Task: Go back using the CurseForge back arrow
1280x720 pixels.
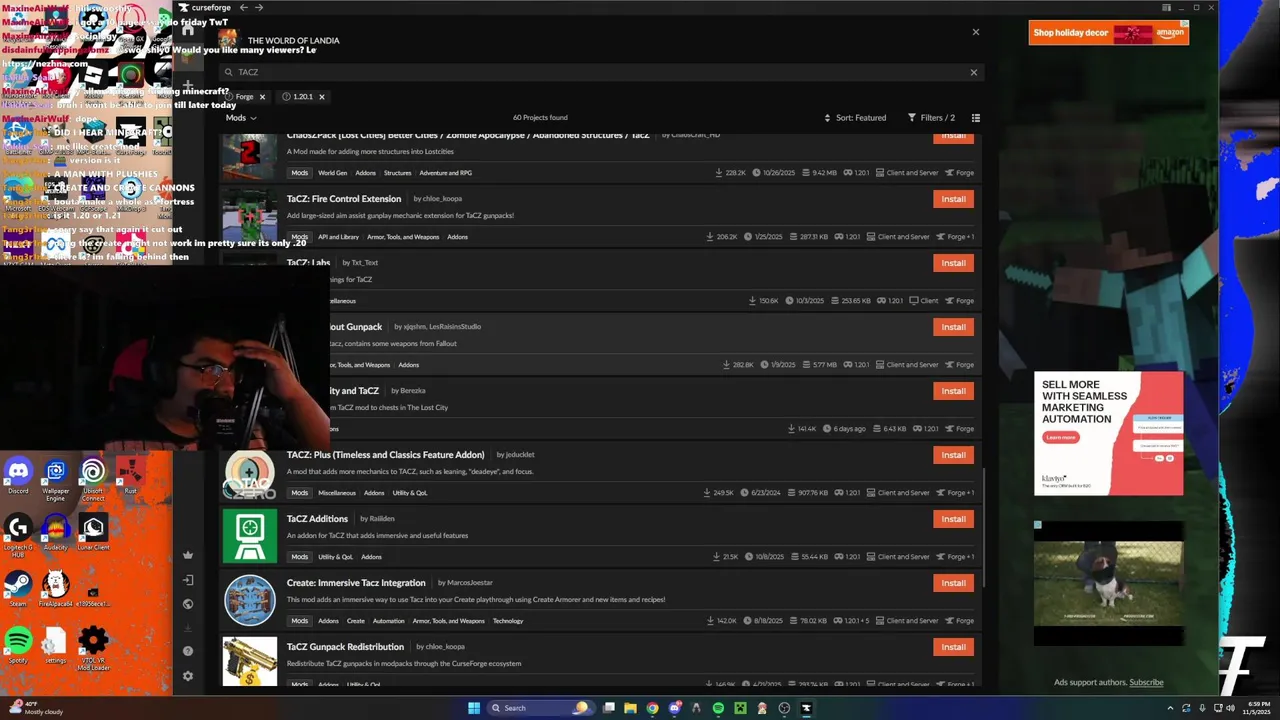Action: [243, 8]
